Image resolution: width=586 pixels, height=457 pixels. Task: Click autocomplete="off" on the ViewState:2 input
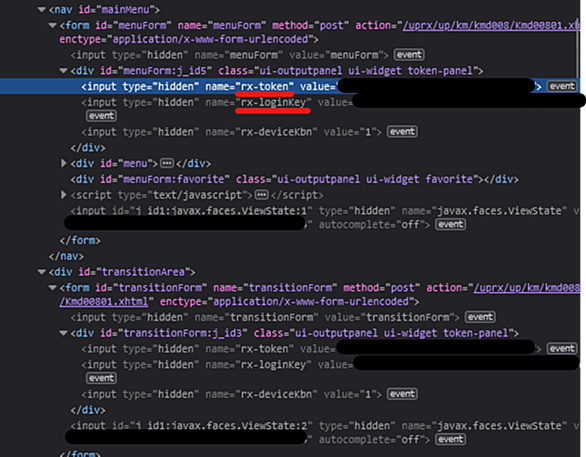point(371,439)
